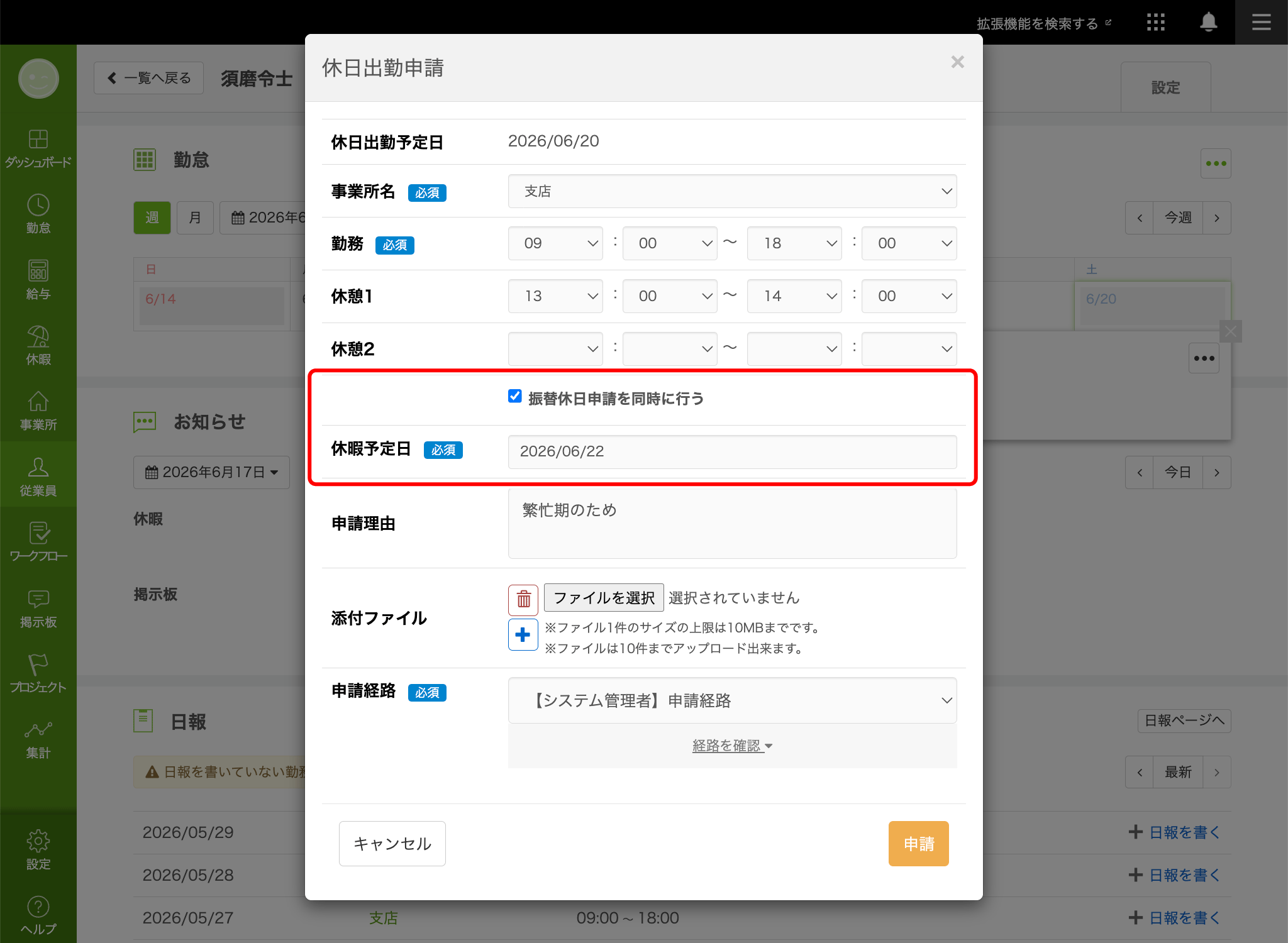Image resolution: width=1288 pixels, height=943 pixels.
Task: Add another attachment with blue plus icon
Action: click(523, 634)
